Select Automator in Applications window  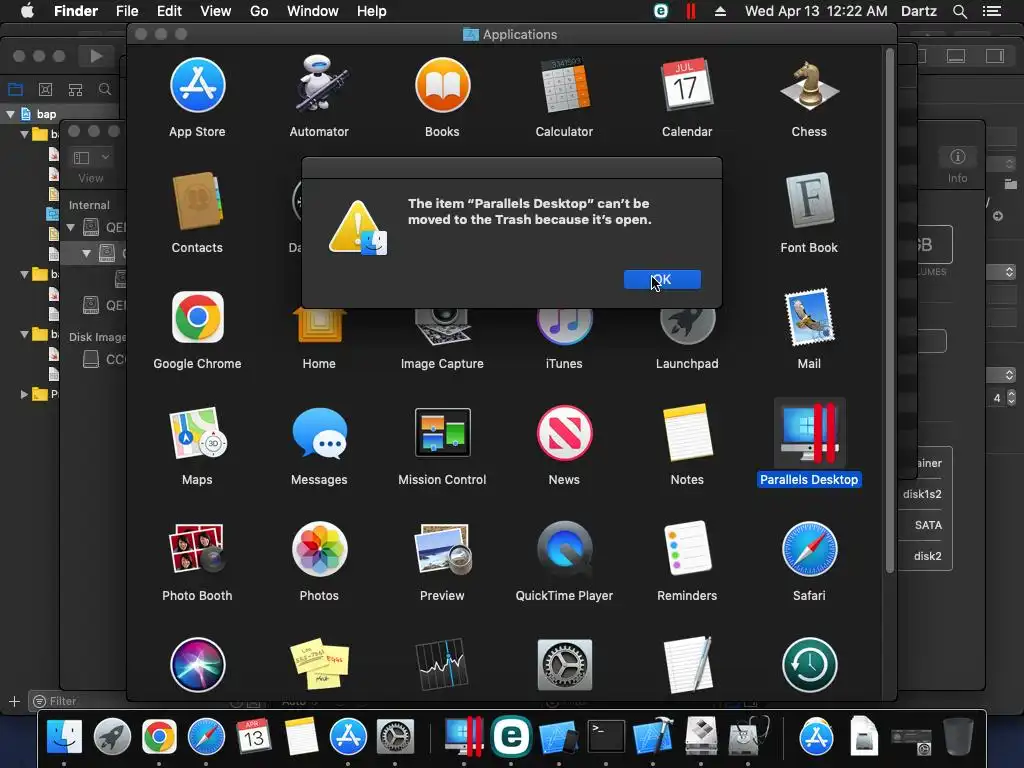coord(319,84)
